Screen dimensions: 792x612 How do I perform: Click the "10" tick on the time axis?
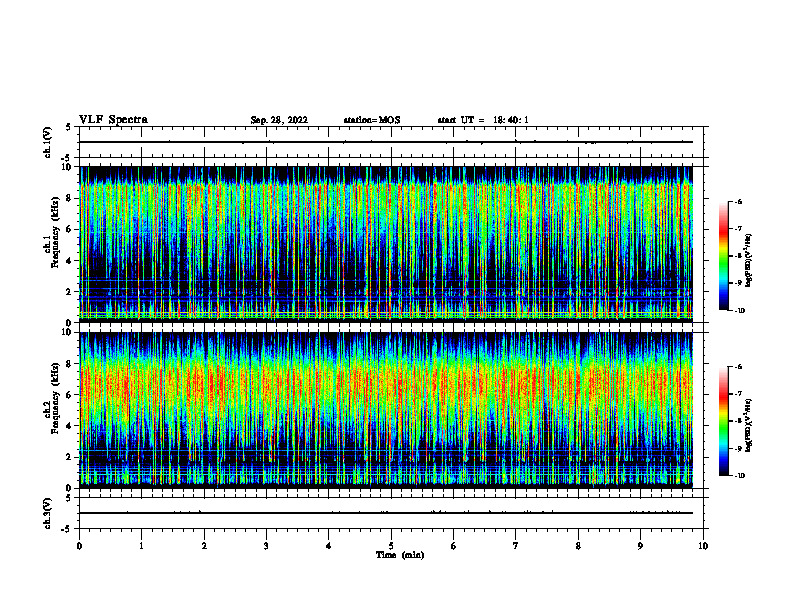[x=703, y=546]
